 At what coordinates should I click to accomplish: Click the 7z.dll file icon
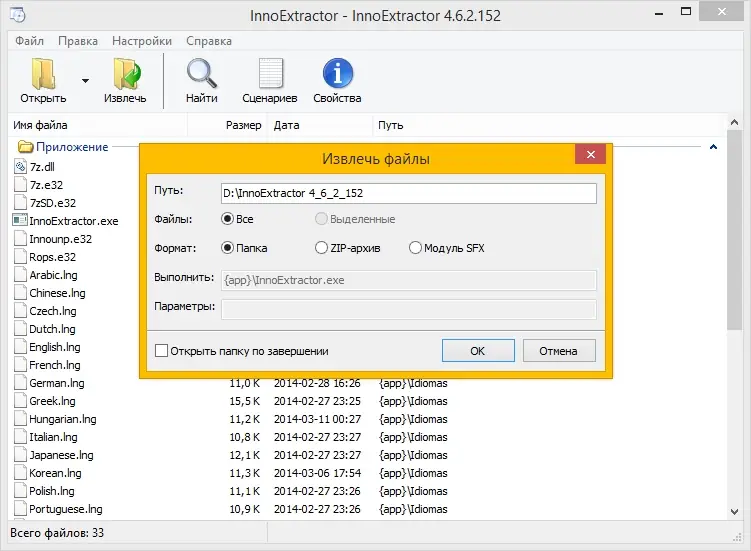coord(20,167)
